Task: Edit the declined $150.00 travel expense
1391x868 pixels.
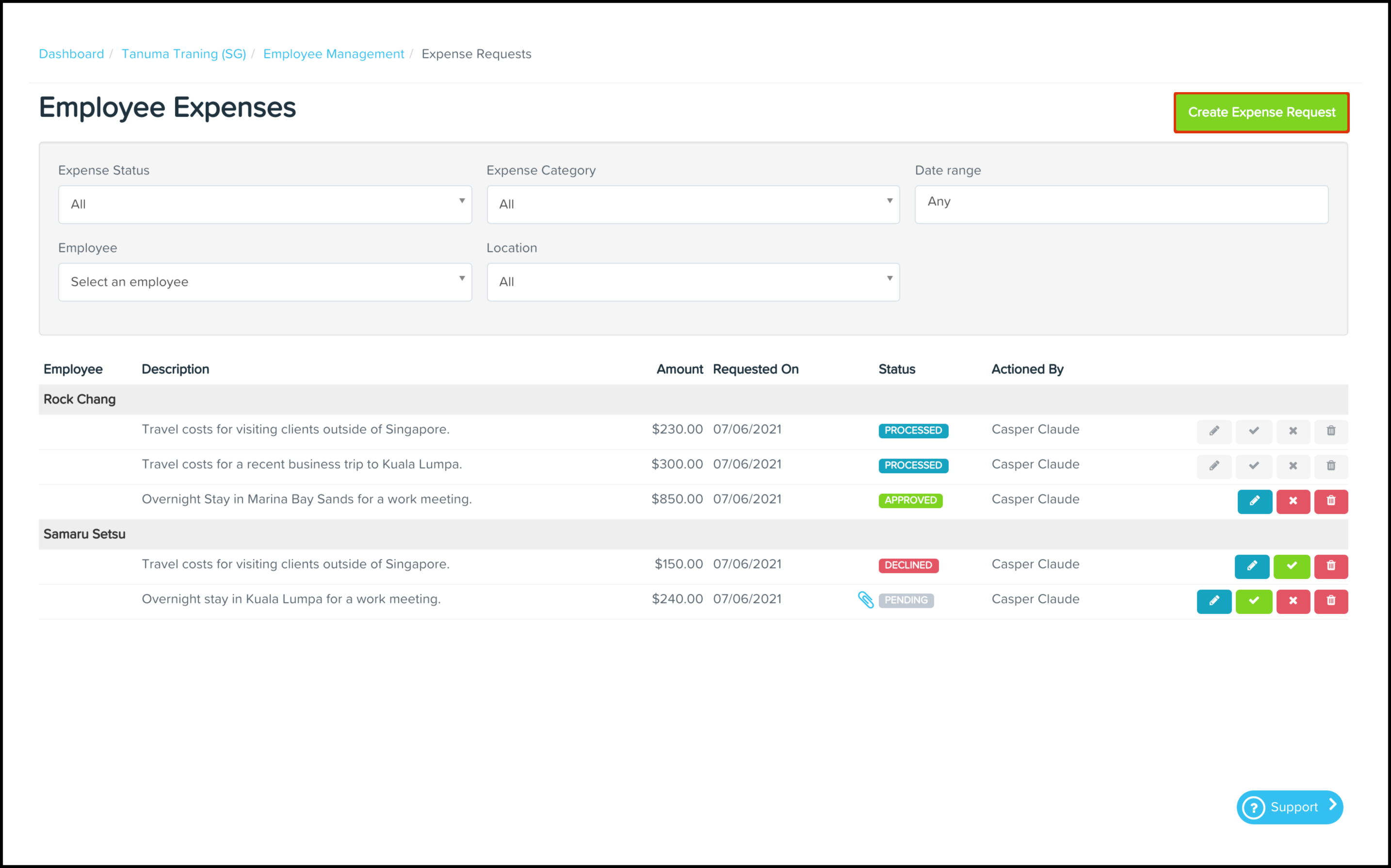Action: point(1252,566)
